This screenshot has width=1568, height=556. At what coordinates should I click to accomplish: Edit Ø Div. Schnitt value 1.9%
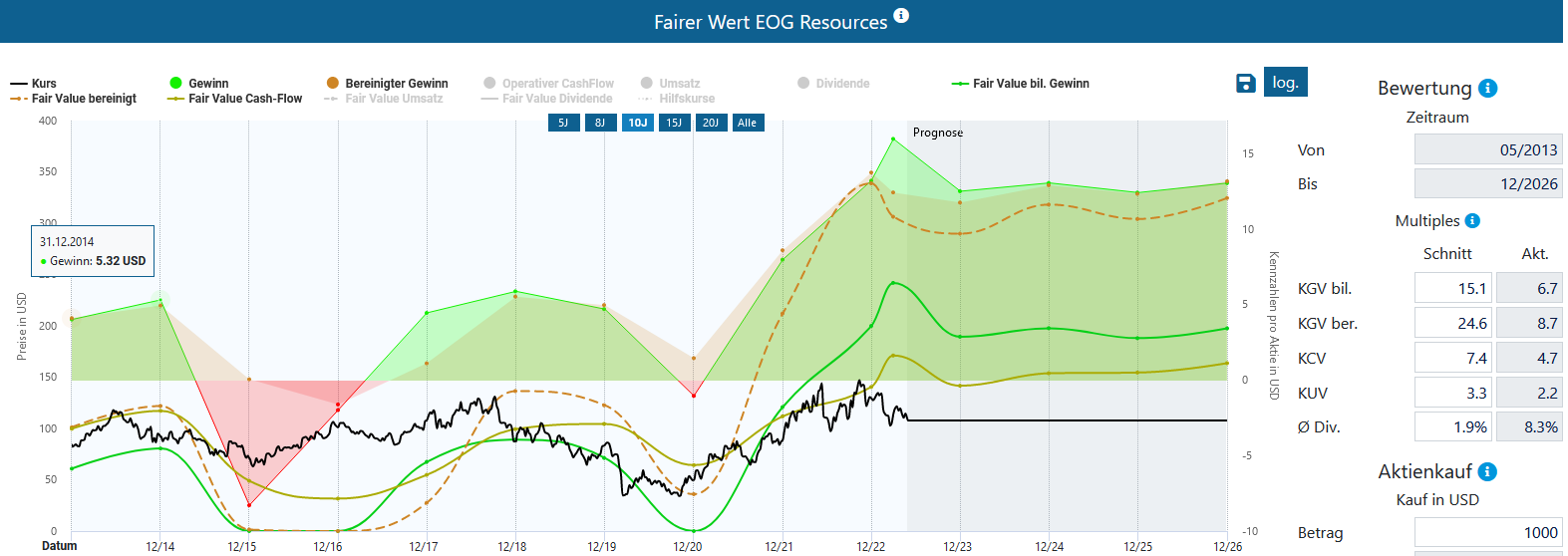click(x=1453, y=426)
